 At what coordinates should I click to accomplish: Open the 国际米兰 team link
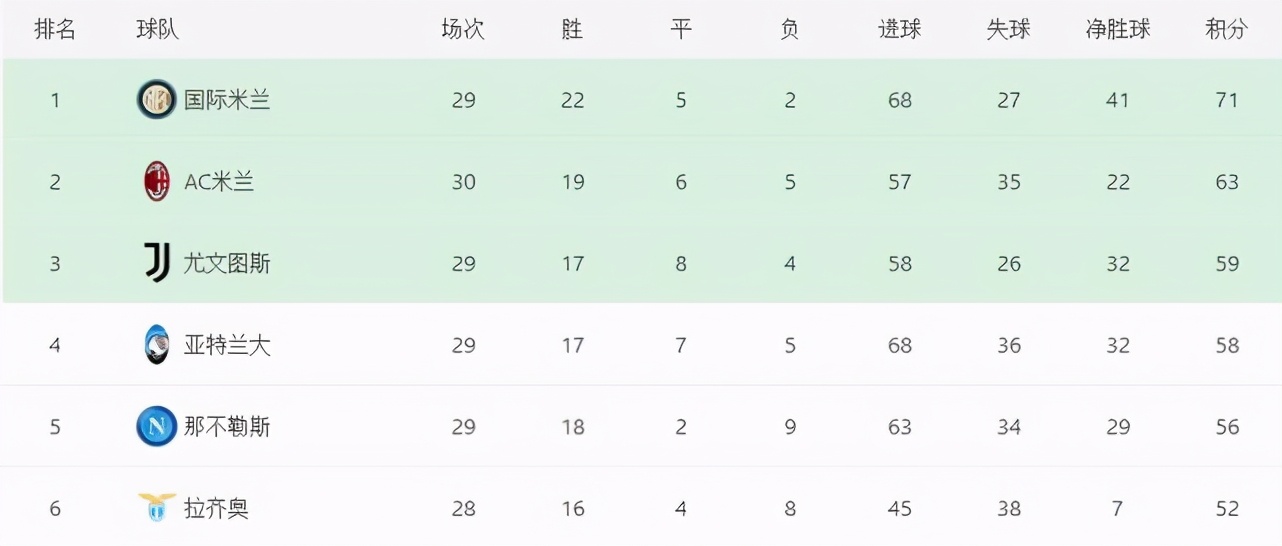(x=227, y=100)
